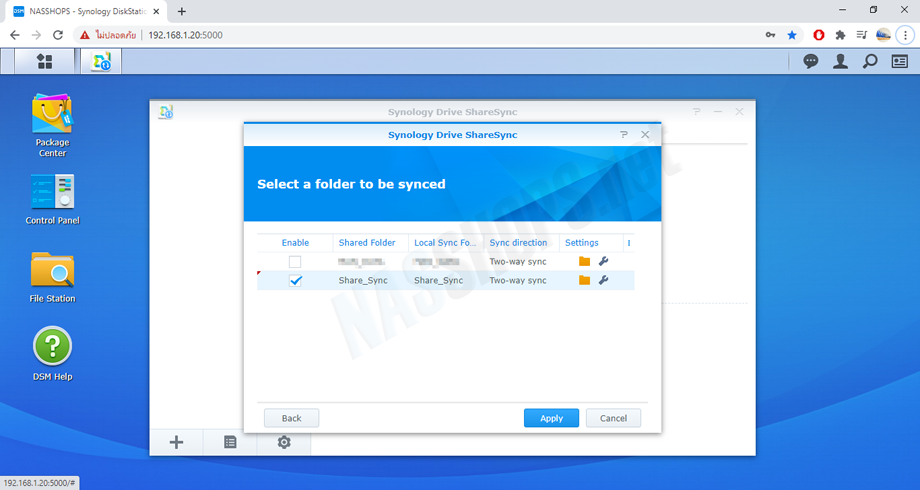Open the DSM Main Menu grid icon
The image size is (920, 490).
point(45,62)
